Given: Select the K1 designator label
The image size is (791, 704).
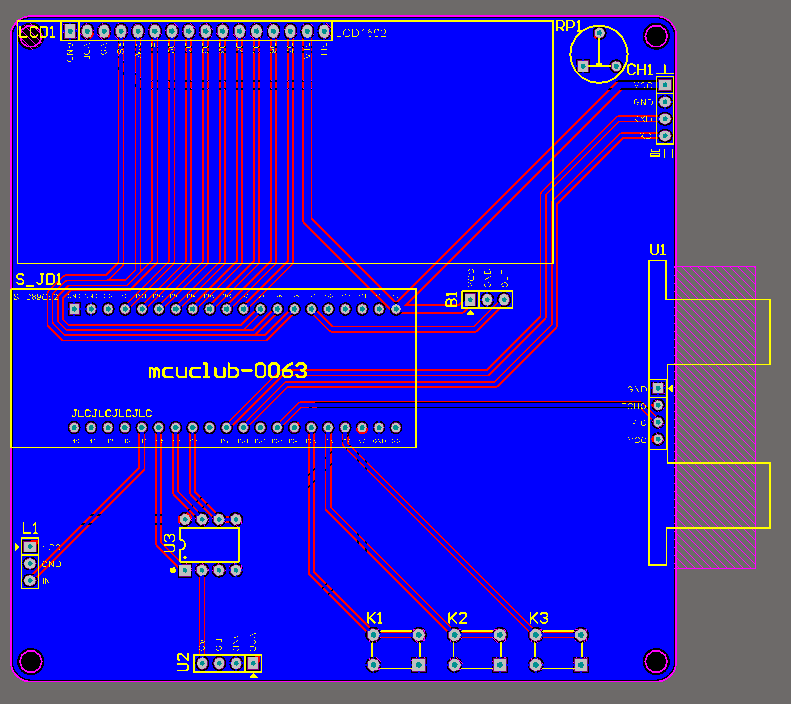Looking at the screenshot, I should tap(374, 618).
